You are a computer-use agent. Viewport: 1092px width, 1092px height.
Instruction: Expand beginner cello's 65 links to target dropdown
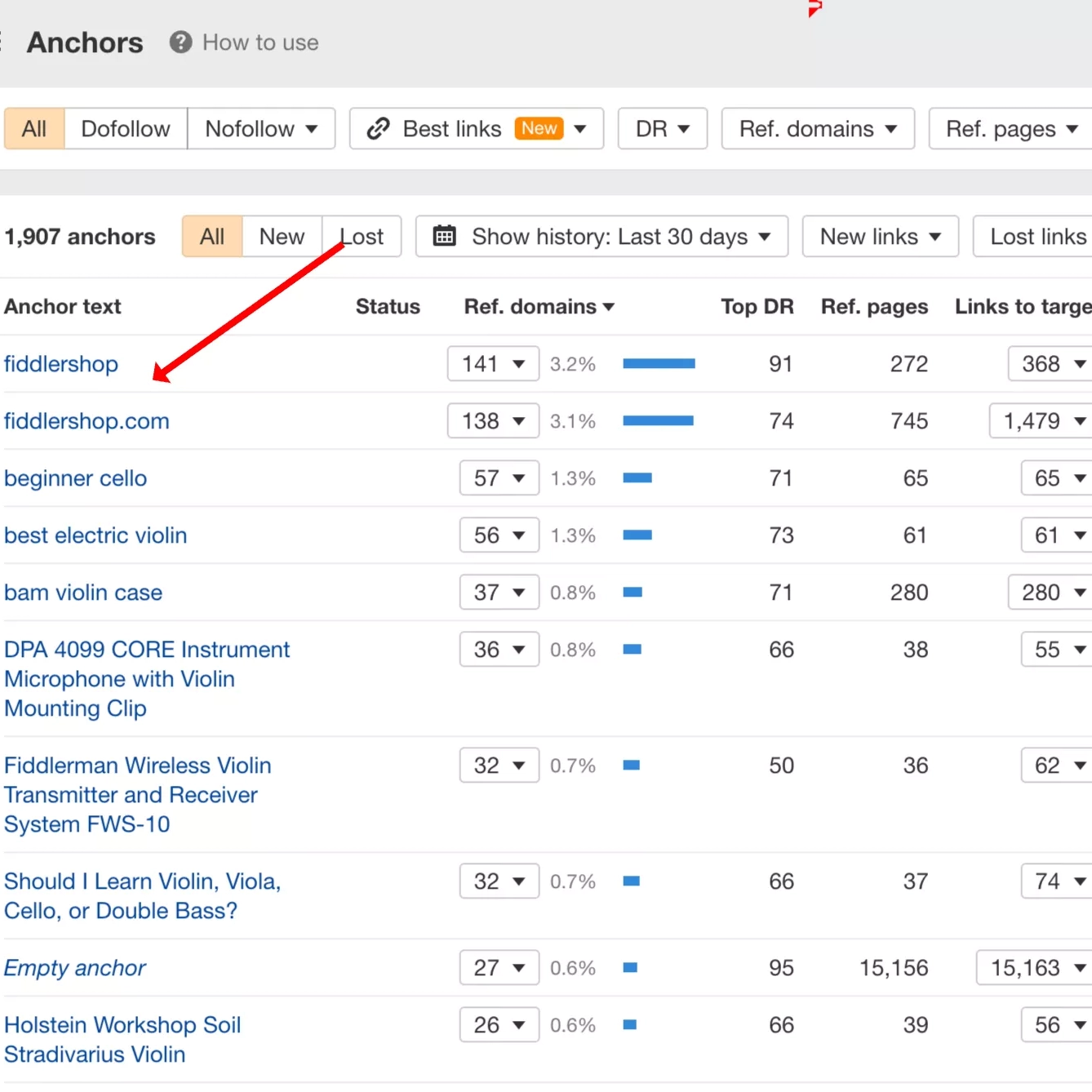pyautogui.click(x=1058, y=478)
